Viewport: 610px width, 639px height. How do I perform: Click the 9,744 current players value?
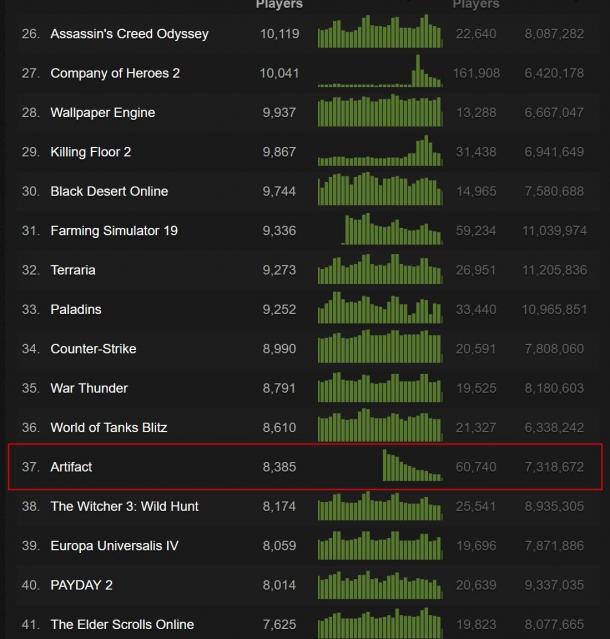(x=280, y=192)
